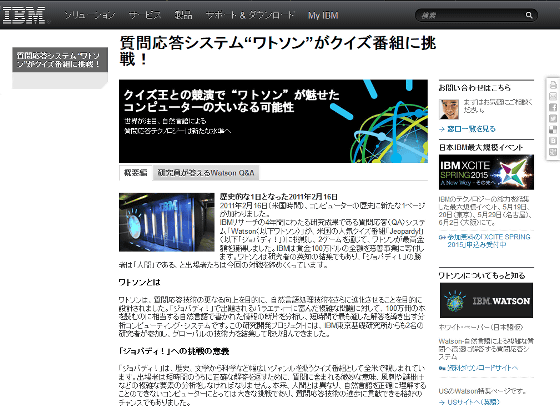Click the left sidebar 質問応答システム navigation item
Image resolution: width=560 pixels, height=411 pixels.
tap(60, 60)
